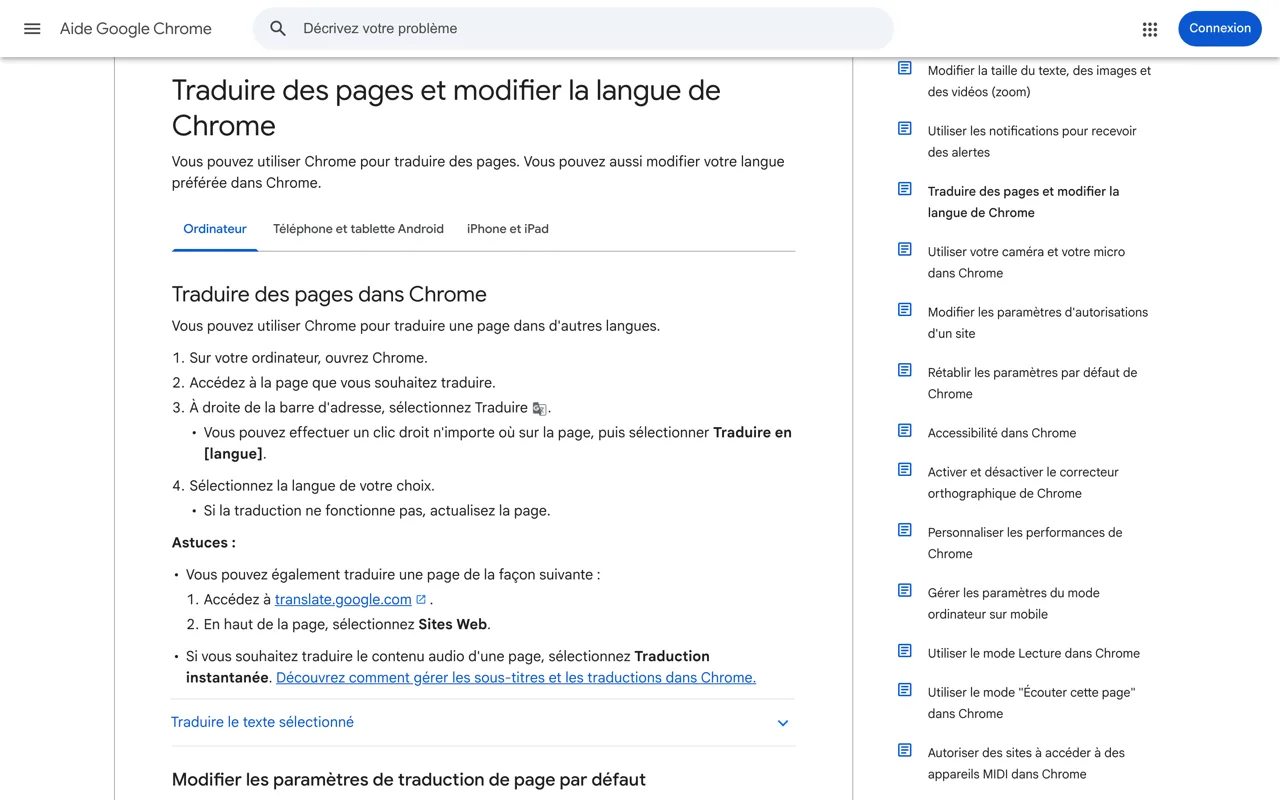1280x800 pixels.
Task: Open 'Autoriser des sites à accéder' MIDI article
Action: [x=1026, y=763]
